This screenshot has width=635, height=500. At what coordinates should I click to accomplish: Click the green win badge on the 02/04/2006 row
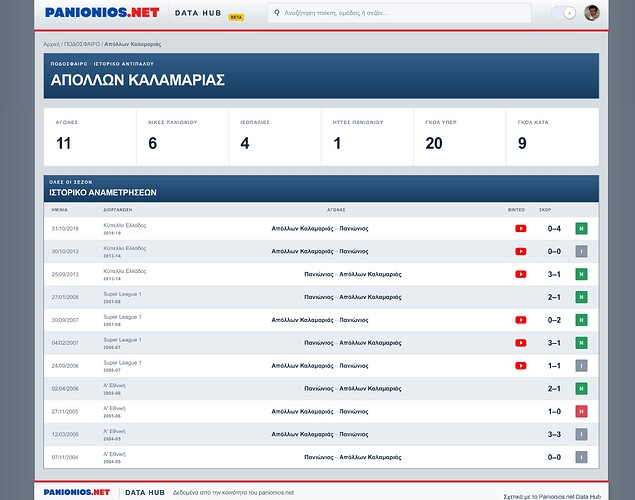[x=581, y=389]
